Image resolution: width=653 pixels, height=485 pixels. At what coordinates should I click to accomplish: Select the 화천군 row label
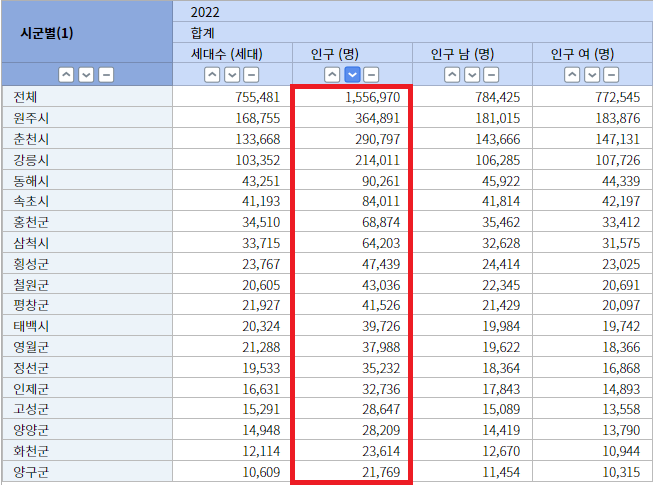tap(87, 451)
